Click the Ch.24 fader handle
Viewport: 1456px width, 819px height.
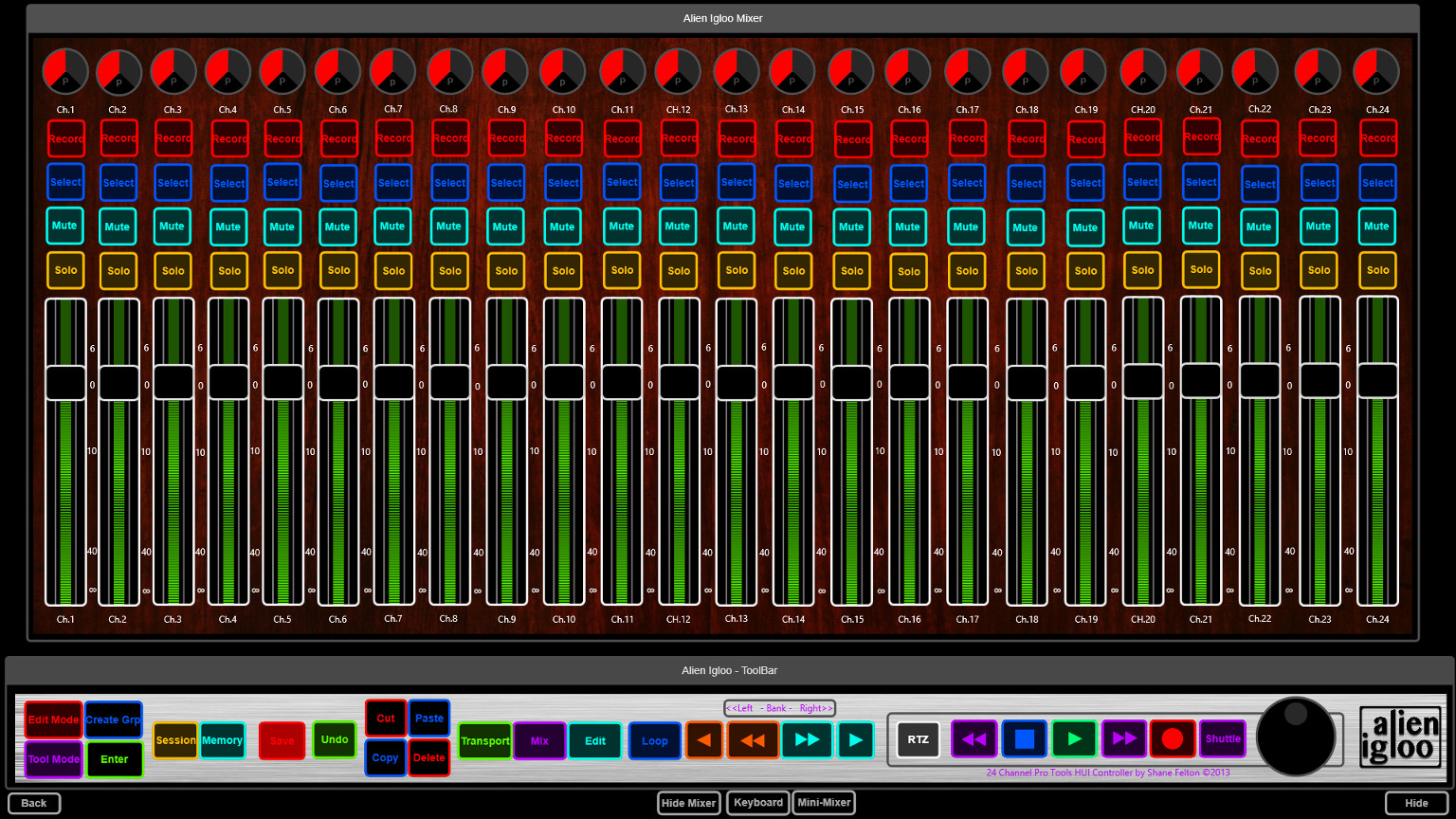point(1377,381)
